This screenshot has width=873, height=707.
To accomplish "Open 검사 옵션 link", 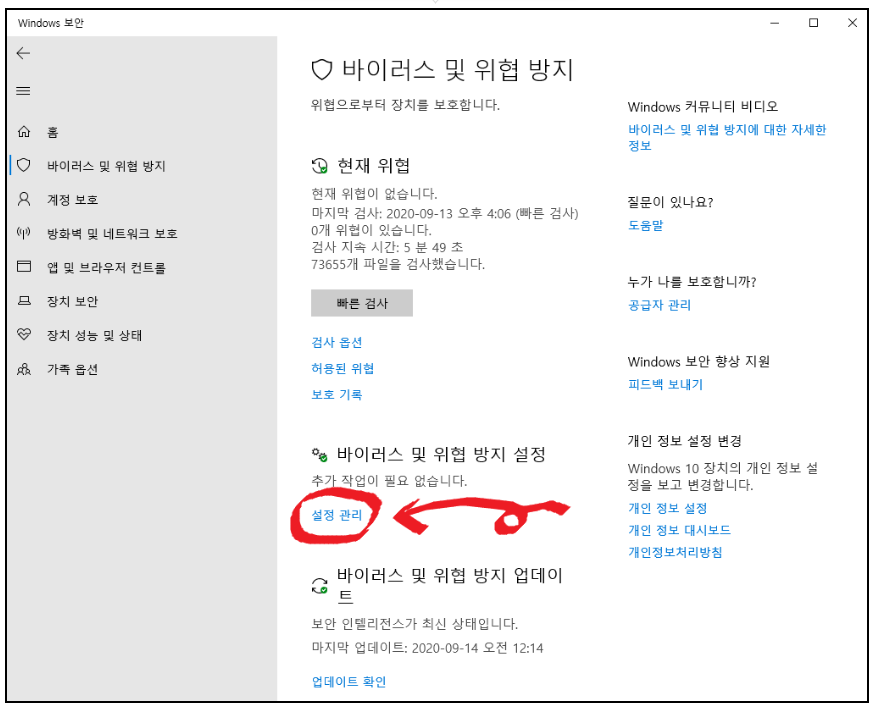I will [x=337, y=342].
